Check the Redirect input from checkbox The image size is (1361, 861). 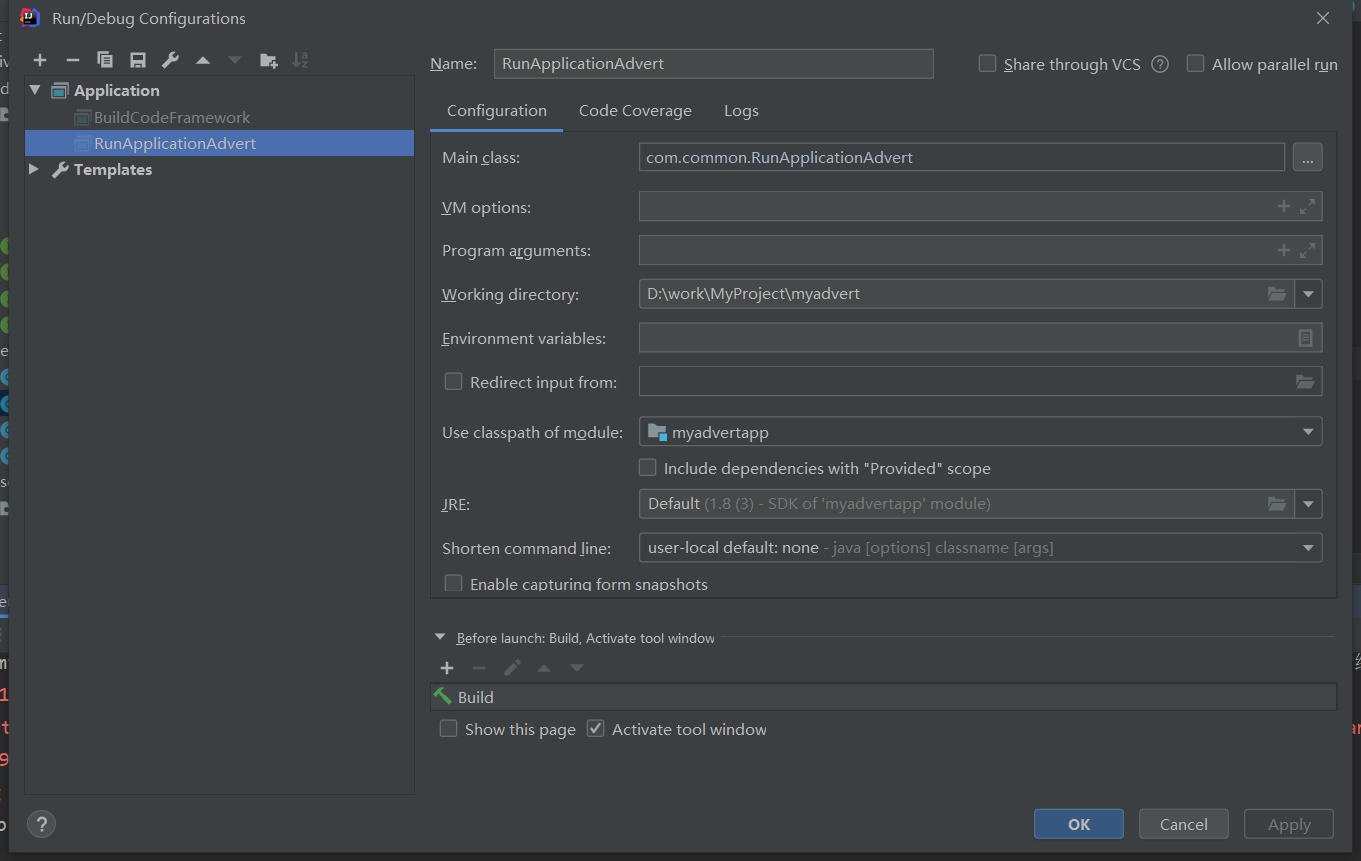click(x=453, y=381)
